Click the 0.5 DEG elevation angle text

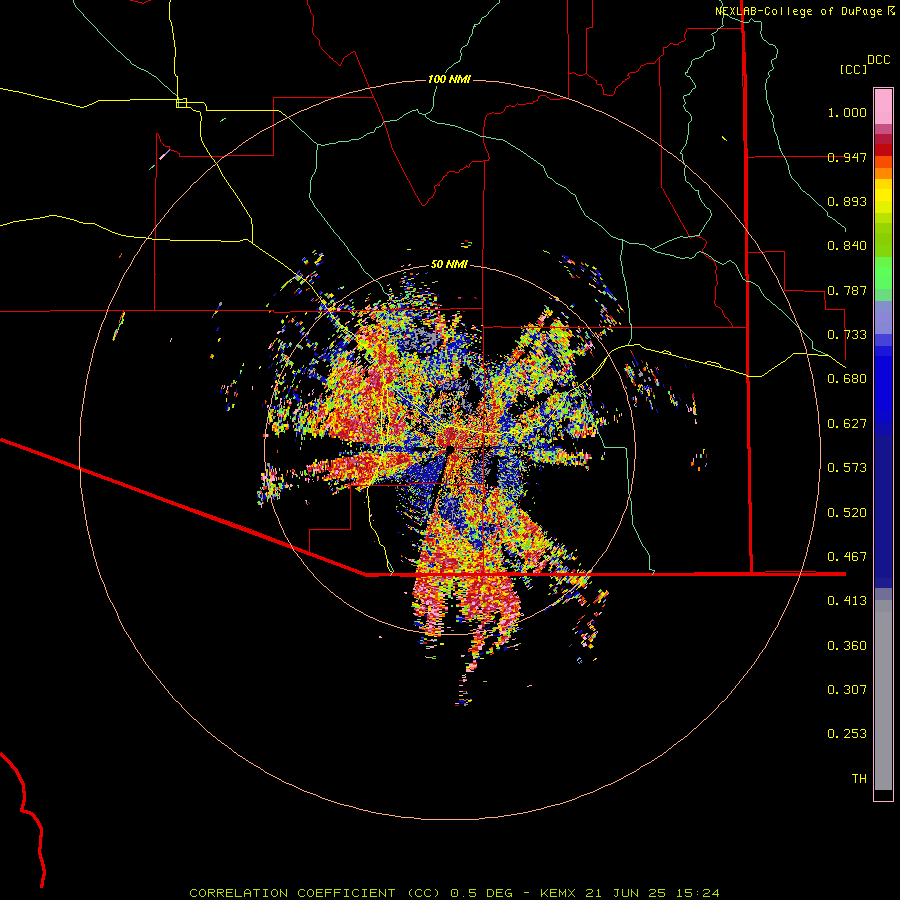tap(481, 893)
